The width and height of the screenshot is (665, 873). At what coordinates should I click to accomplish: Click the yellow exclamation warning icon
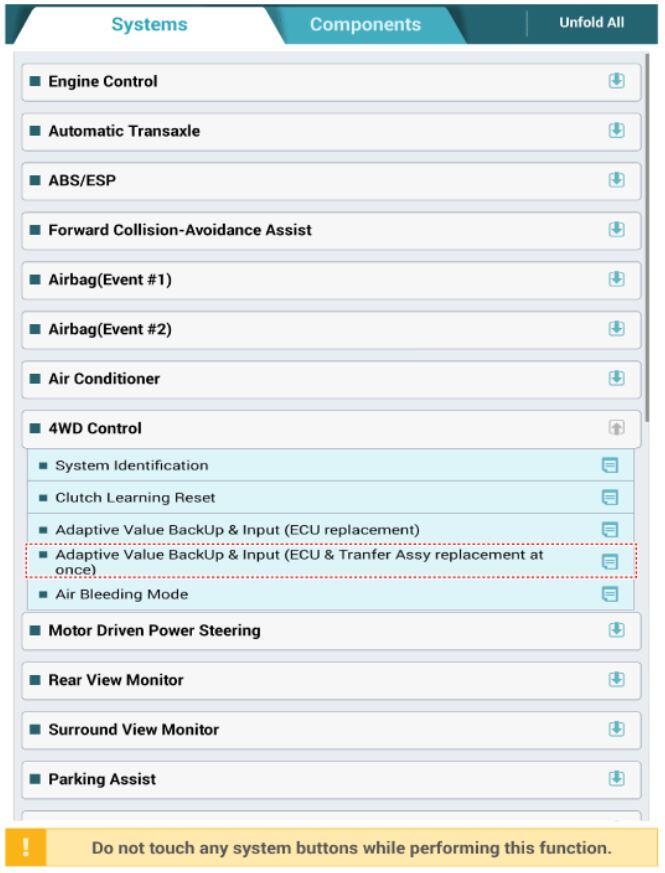26,847
